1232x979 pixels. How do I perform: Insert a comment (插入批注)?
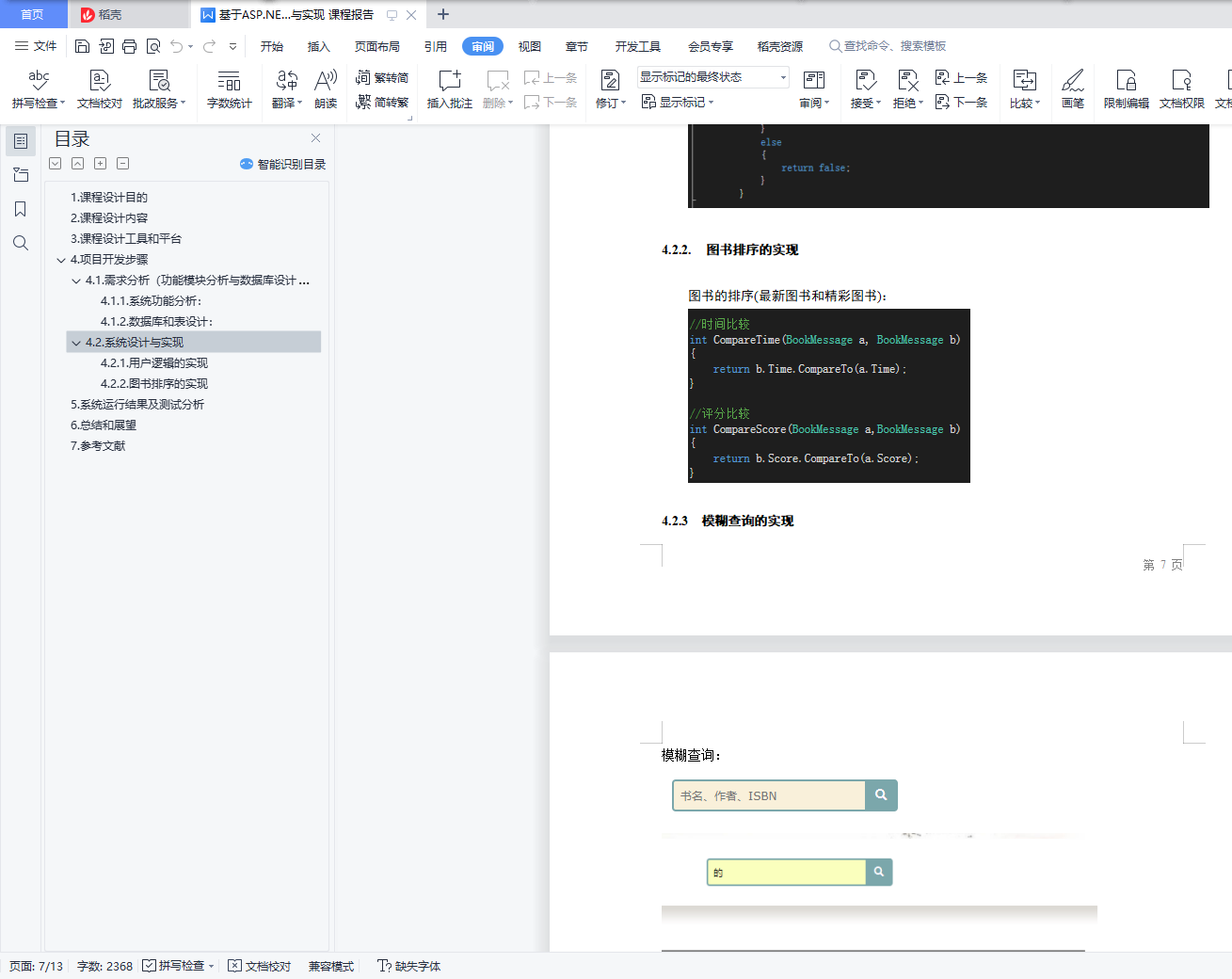coord(450,89)
